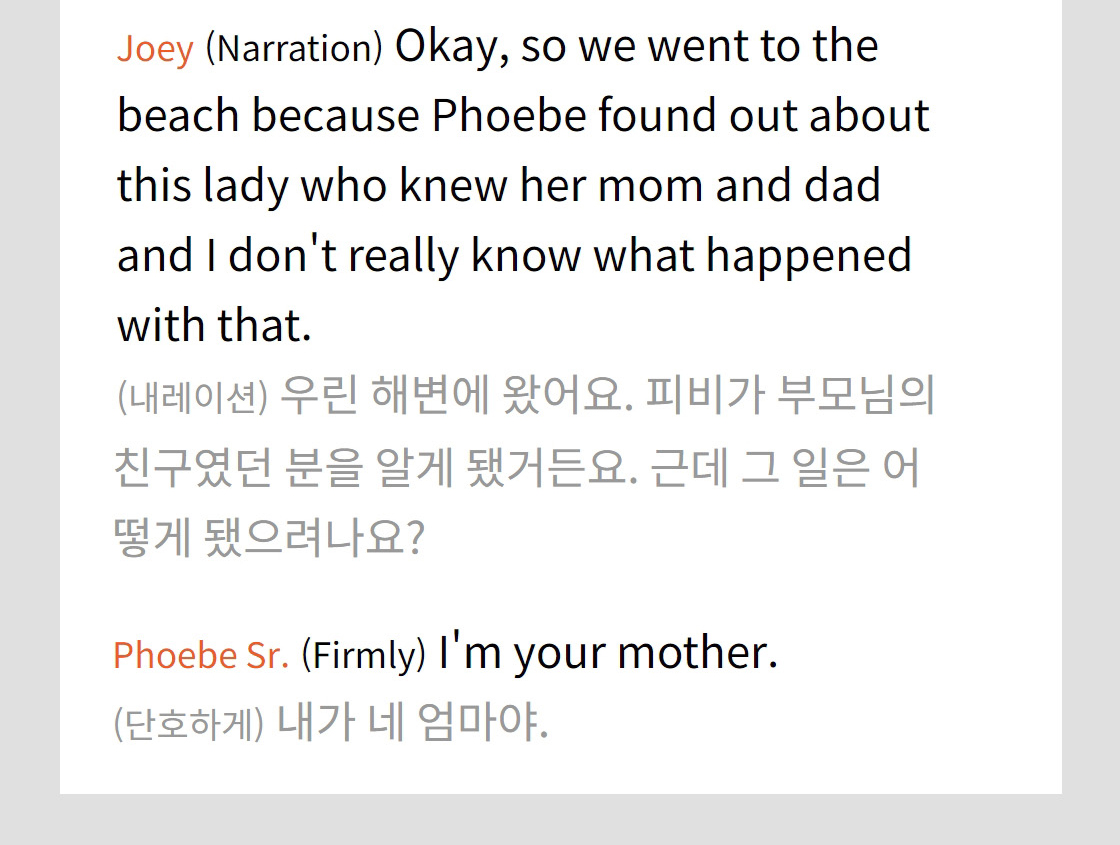1120x845 pixels.
Task: Click the (Firmly) label after Phoebe Sr.
Action: click(363, 655)
